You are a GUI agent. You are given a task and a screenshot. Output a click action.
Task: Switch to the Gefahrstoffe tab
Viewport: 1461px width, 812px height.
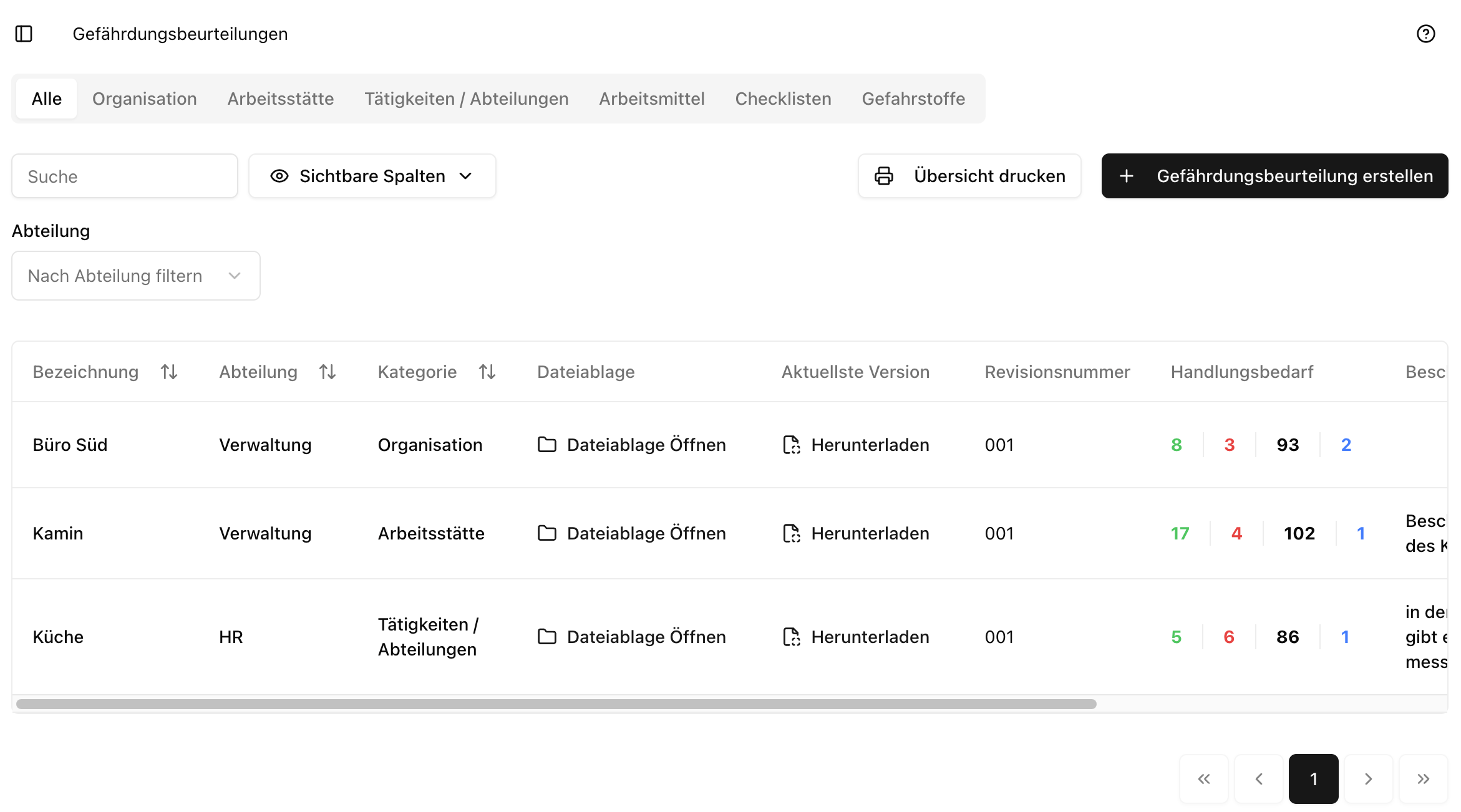[x=913, y=98]
